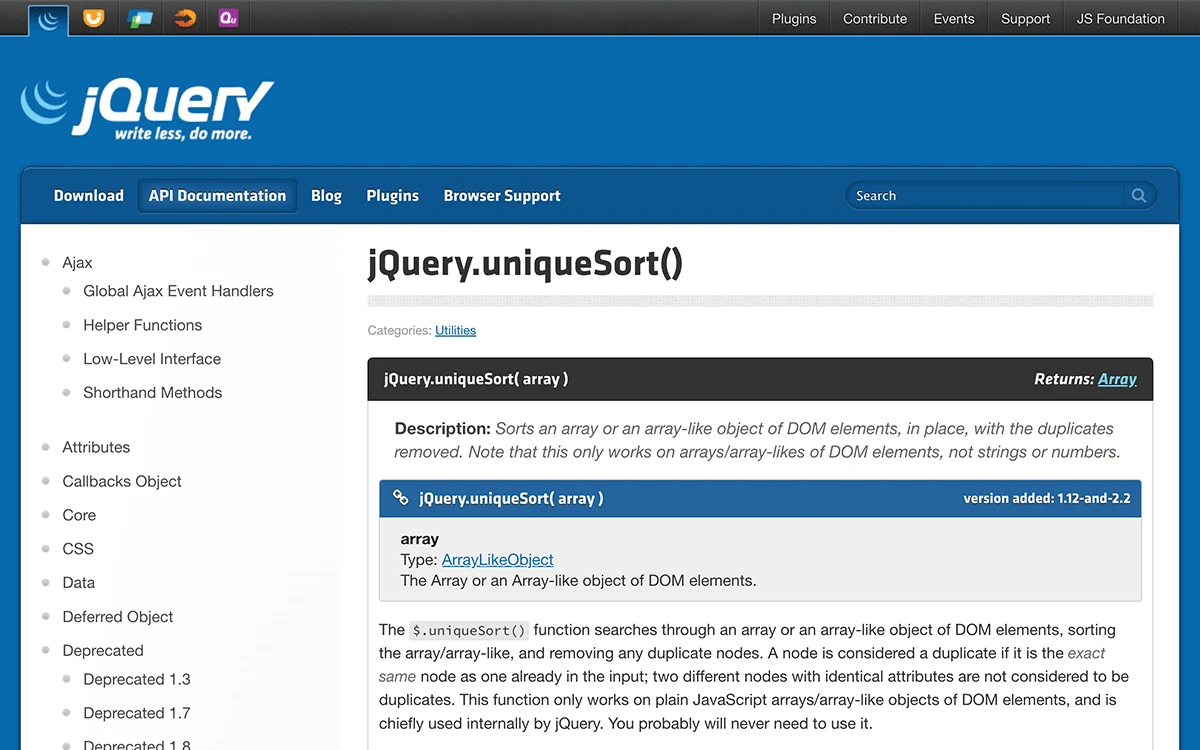Open the jQuery project icon in top bar
The width and height of the screenshot is (1200, 750).
point(48,18)
